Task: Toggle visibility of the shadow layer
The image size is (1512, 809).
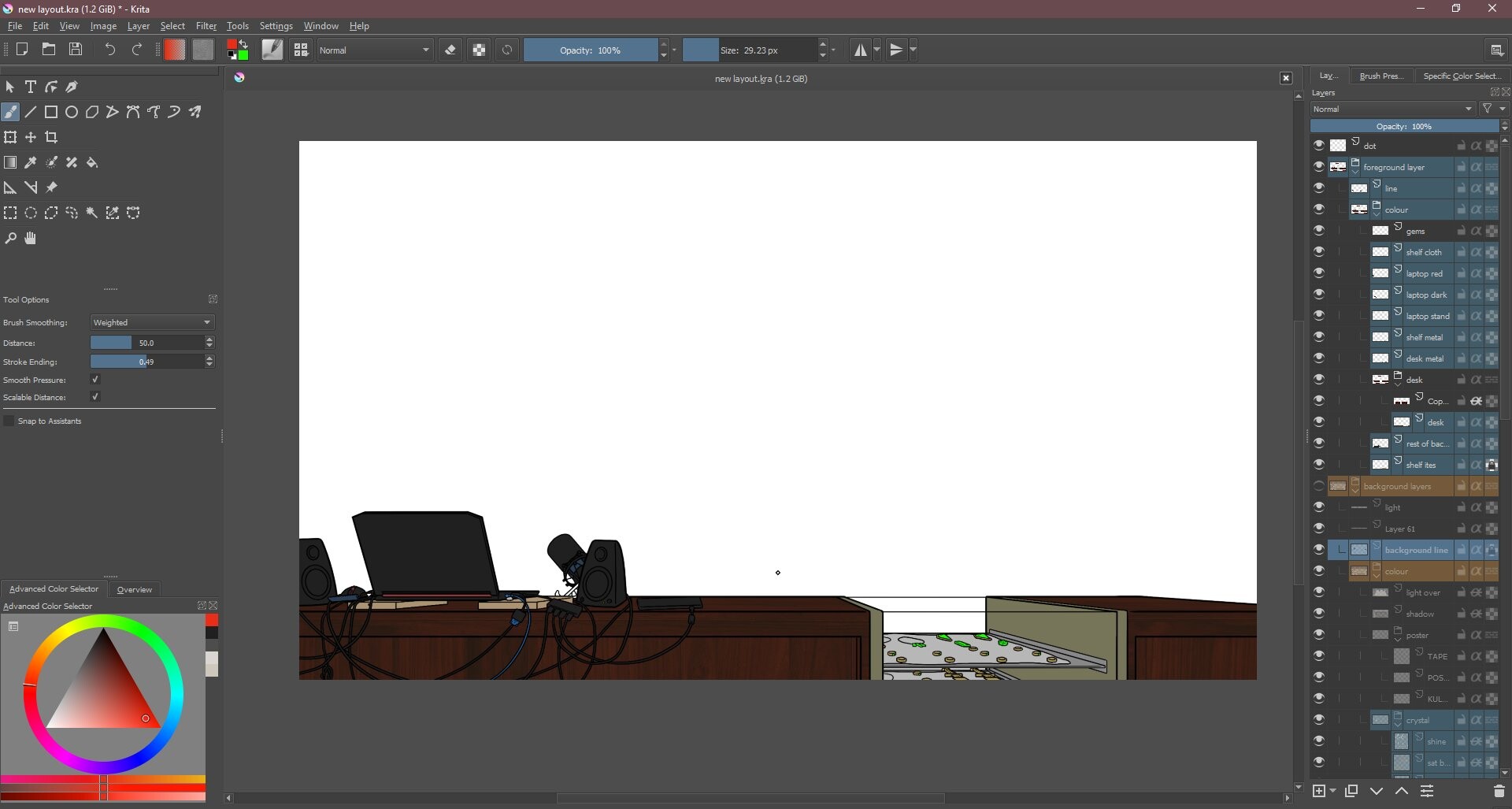Action: coord(1320,612)
